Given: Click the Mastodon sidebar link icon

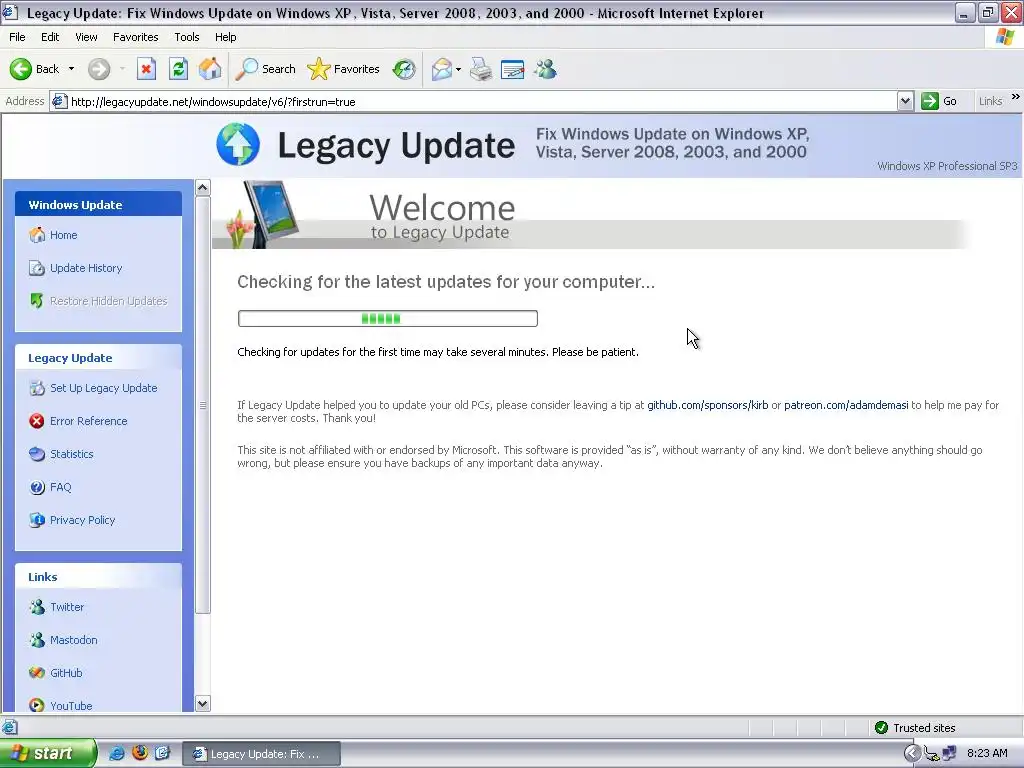Looking at the screenshot, I should tap(37, 640).
